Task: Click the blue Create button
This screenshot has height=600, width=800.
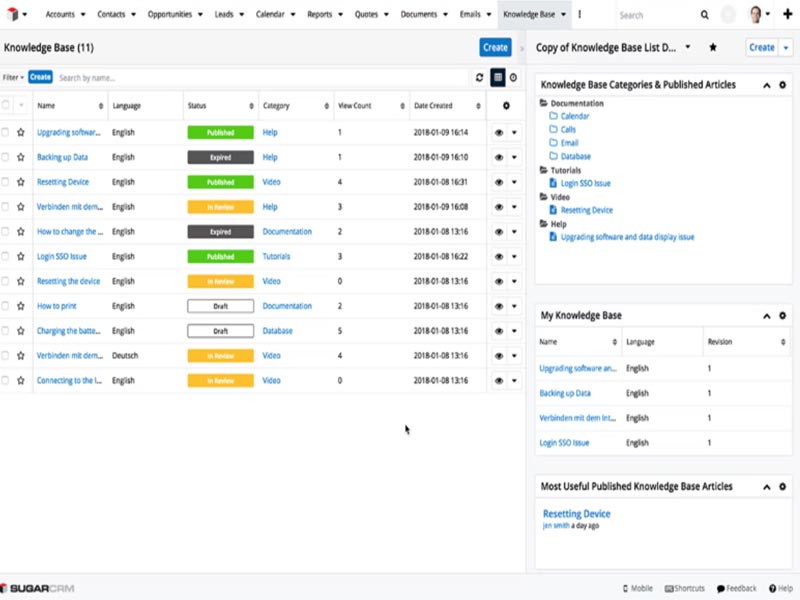Action: coord(496,47)
